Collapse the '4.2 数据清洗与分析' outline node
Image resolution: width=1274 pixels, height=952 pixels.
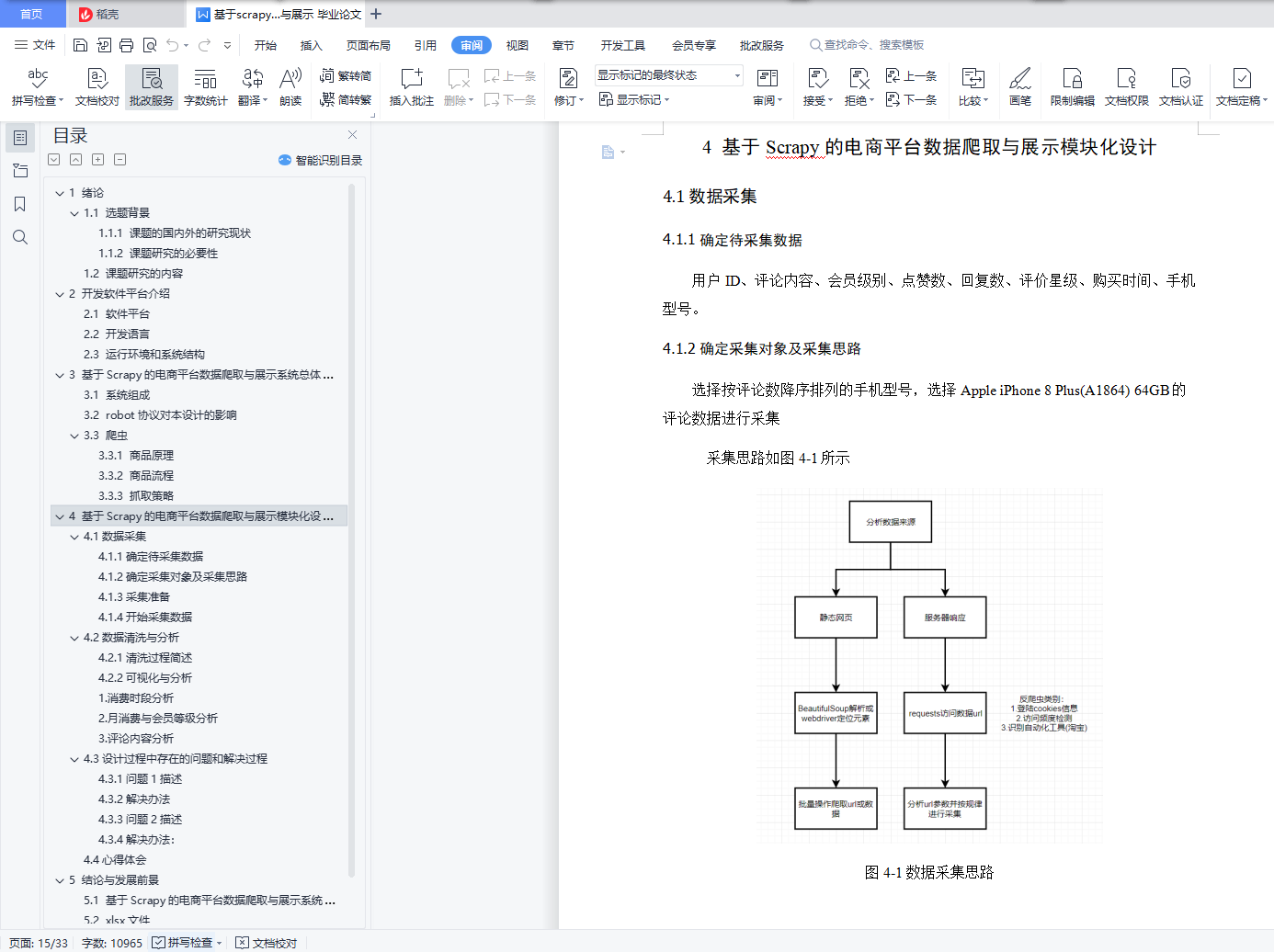pyautogui.click(x=74, y=638)
